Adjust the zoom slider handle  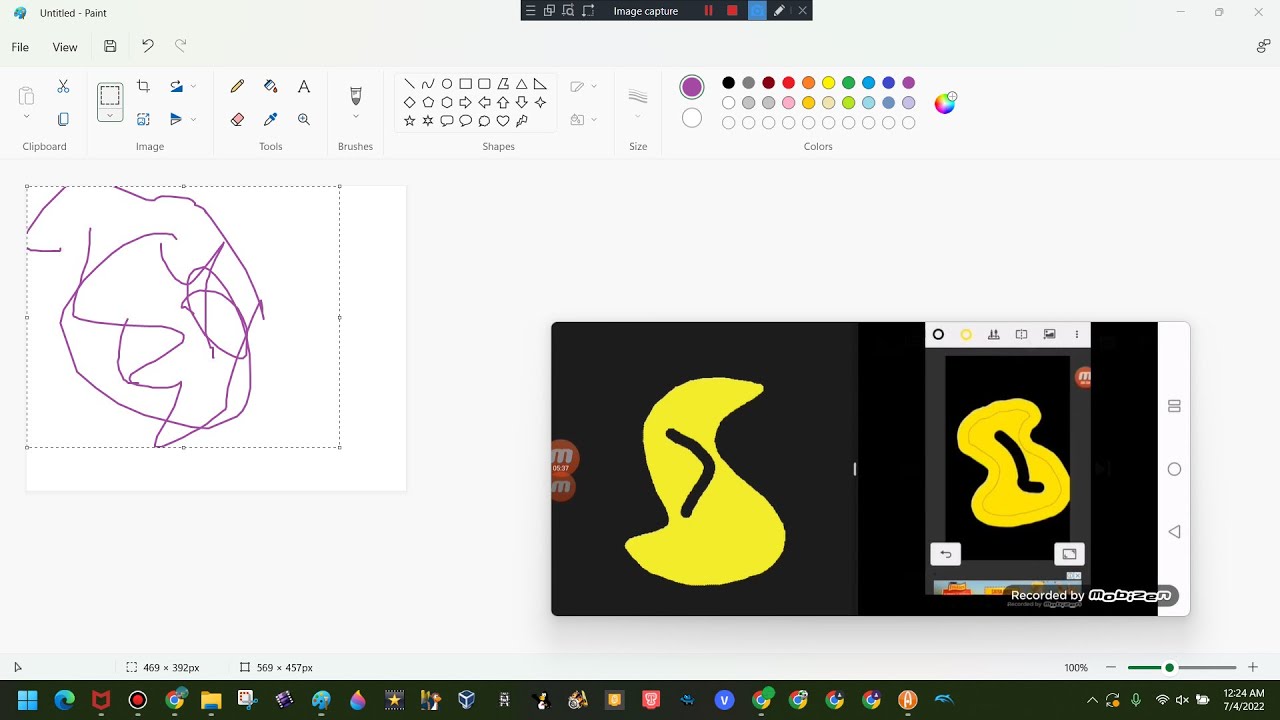click(1169, 667)
